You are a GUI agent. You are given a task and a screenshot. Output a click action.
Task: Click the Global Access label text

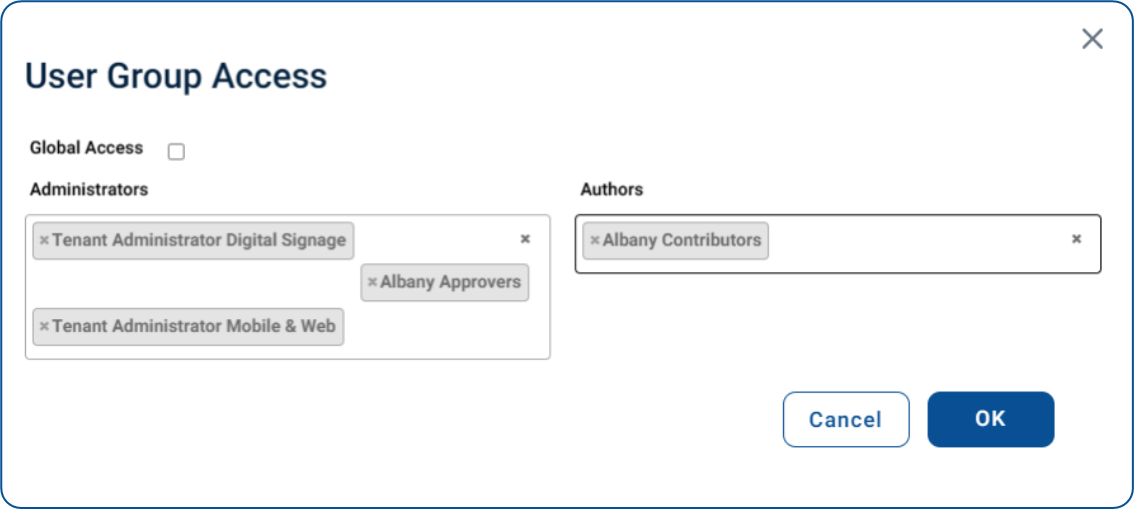[87, 148]
